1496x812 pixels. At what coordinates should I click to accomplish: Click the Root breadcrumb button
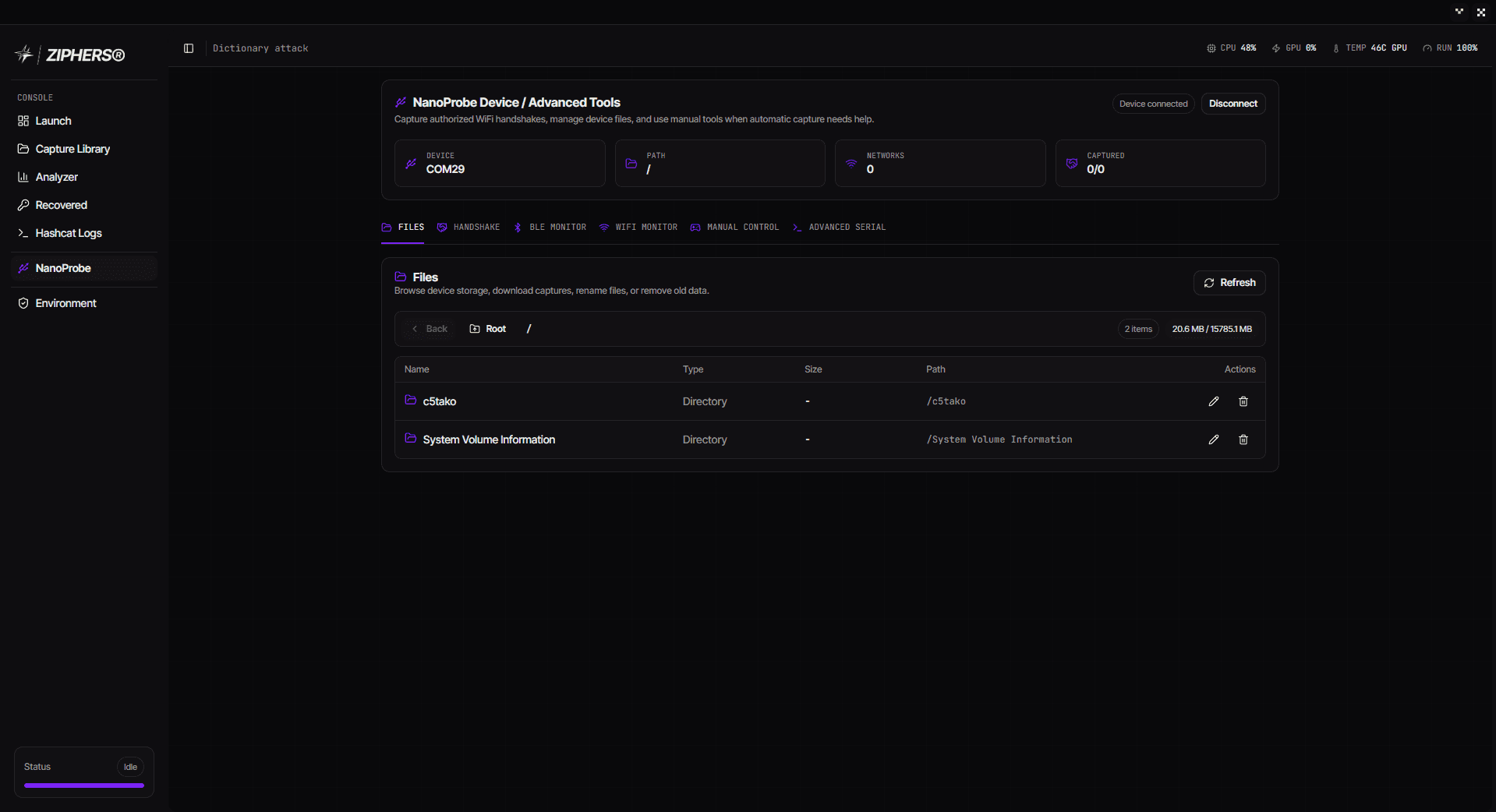[488, 329]
